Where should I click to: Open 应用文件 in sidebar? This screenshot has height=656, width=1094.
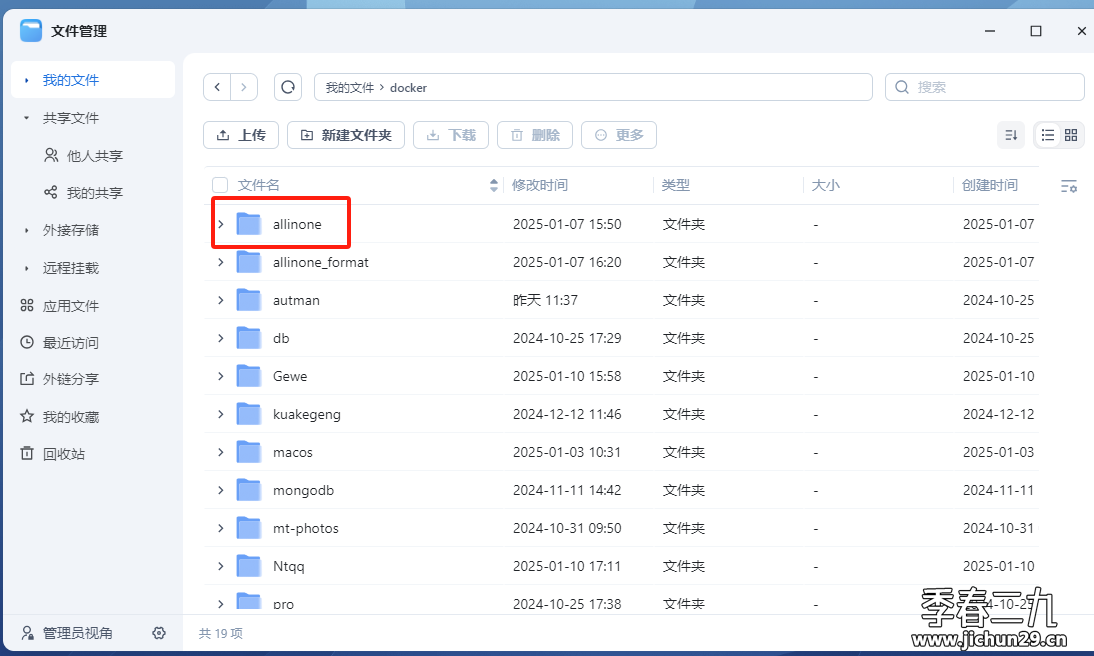point(70,306)
